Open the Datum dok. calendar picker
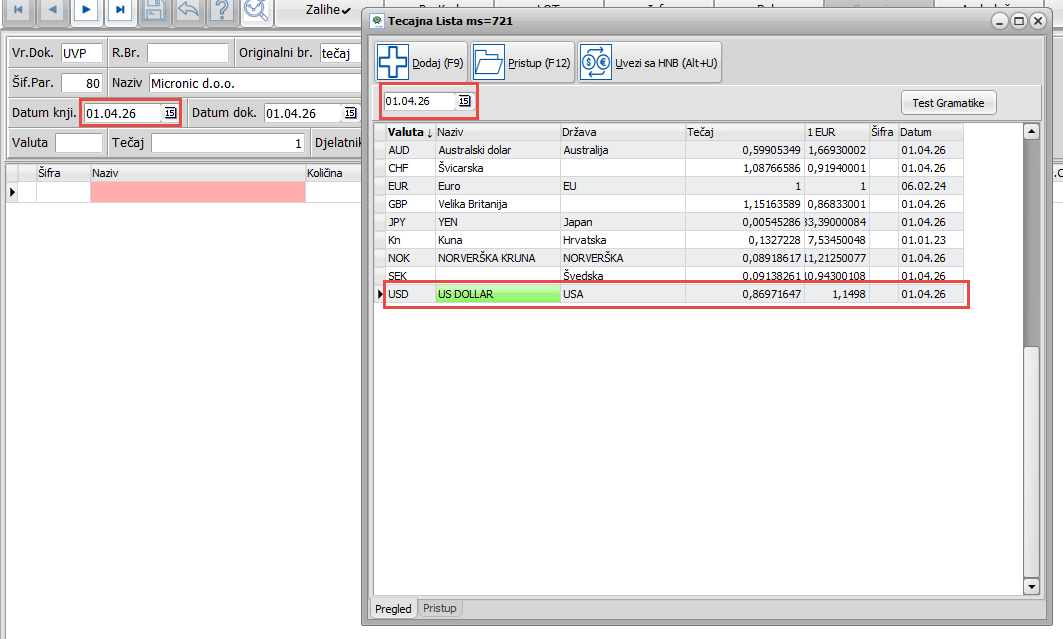The height and width of the screenshot is (639, 1063). 349,113
